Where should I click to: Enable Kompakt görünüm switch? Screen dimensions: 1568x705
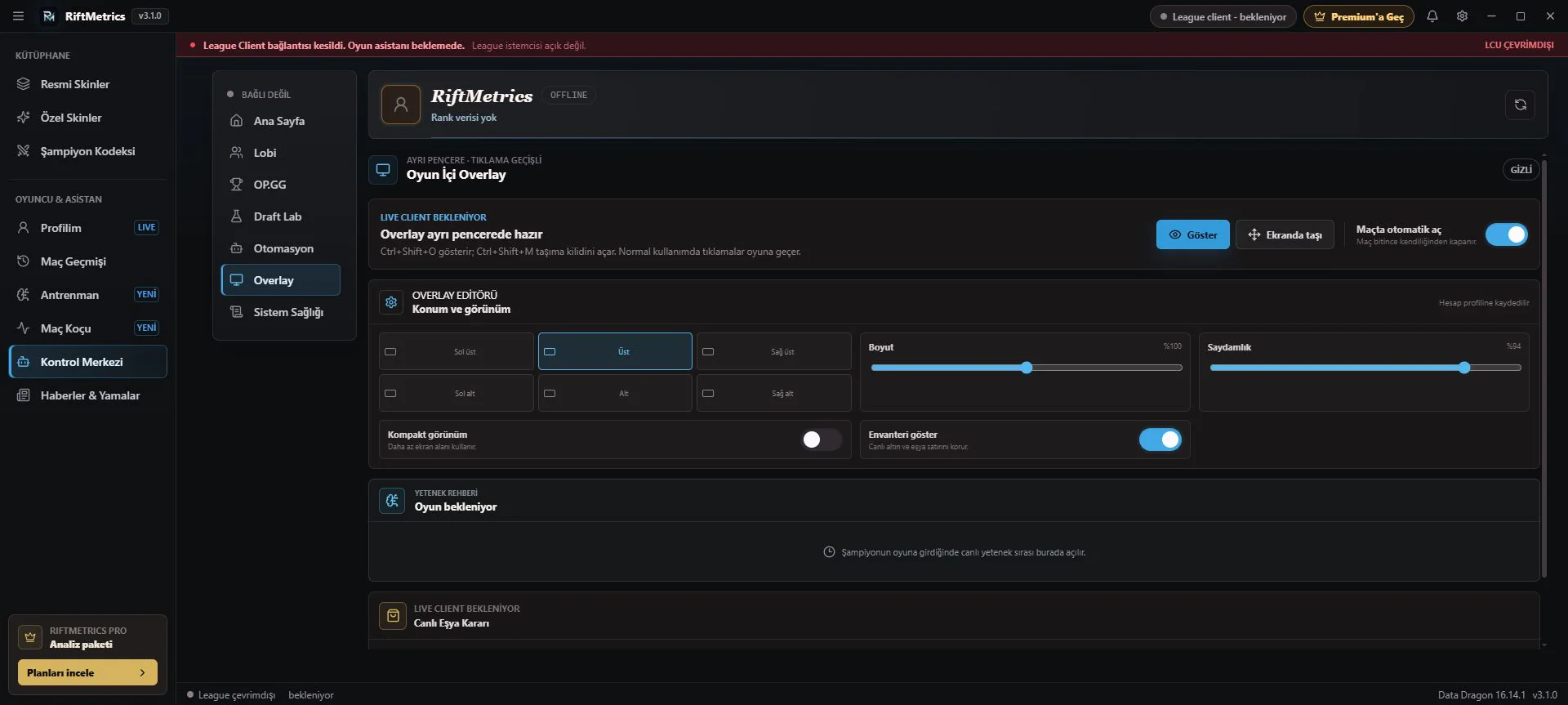click(x=822, y=440)
